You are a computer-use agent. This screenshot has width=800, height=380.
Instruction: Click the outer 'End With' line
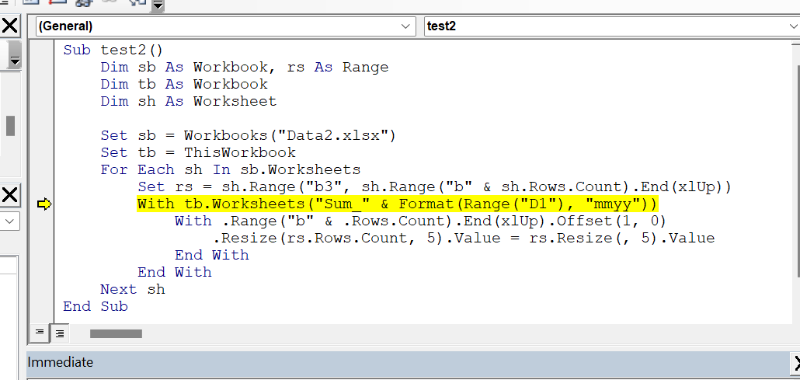[x=174, y=272]
